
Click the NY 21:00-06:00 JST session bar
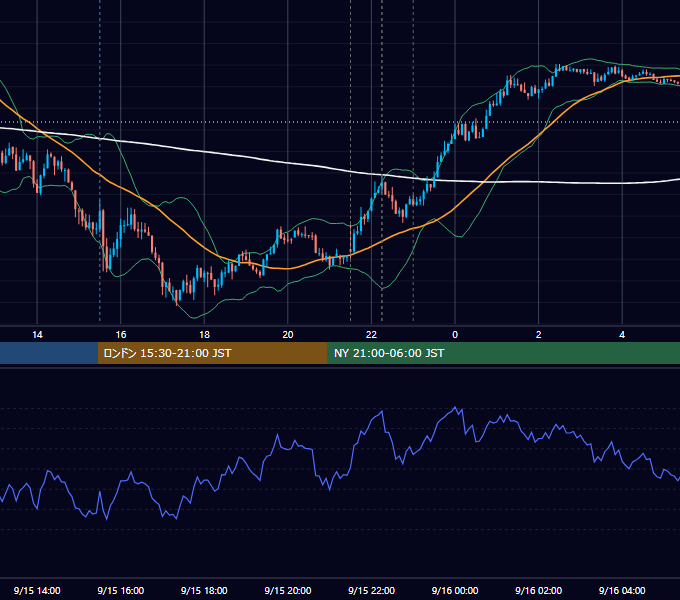[503, 353]
